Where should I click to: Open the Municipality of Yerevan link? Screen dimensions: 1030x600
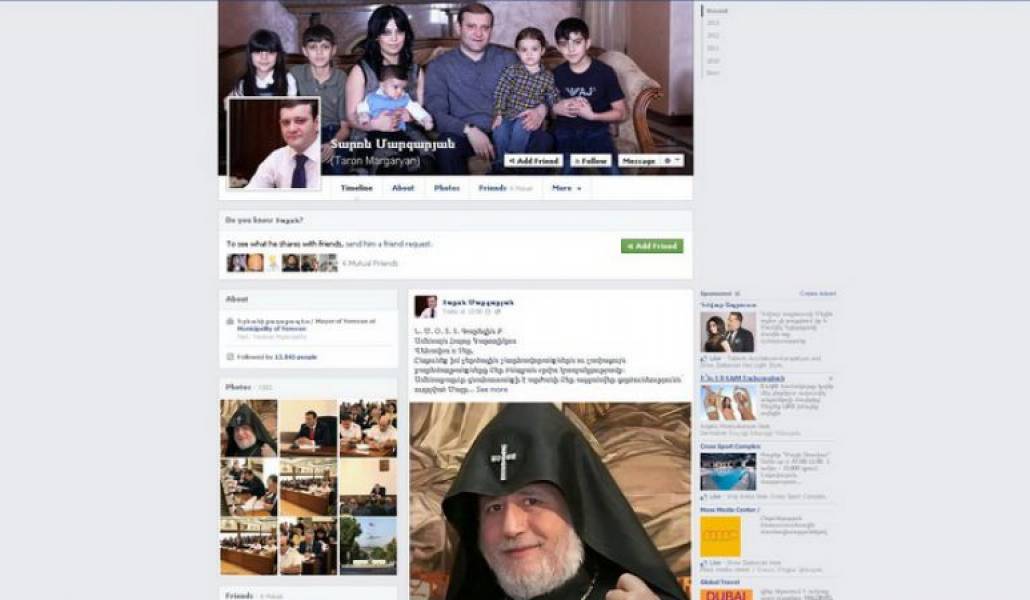(271, 329)
